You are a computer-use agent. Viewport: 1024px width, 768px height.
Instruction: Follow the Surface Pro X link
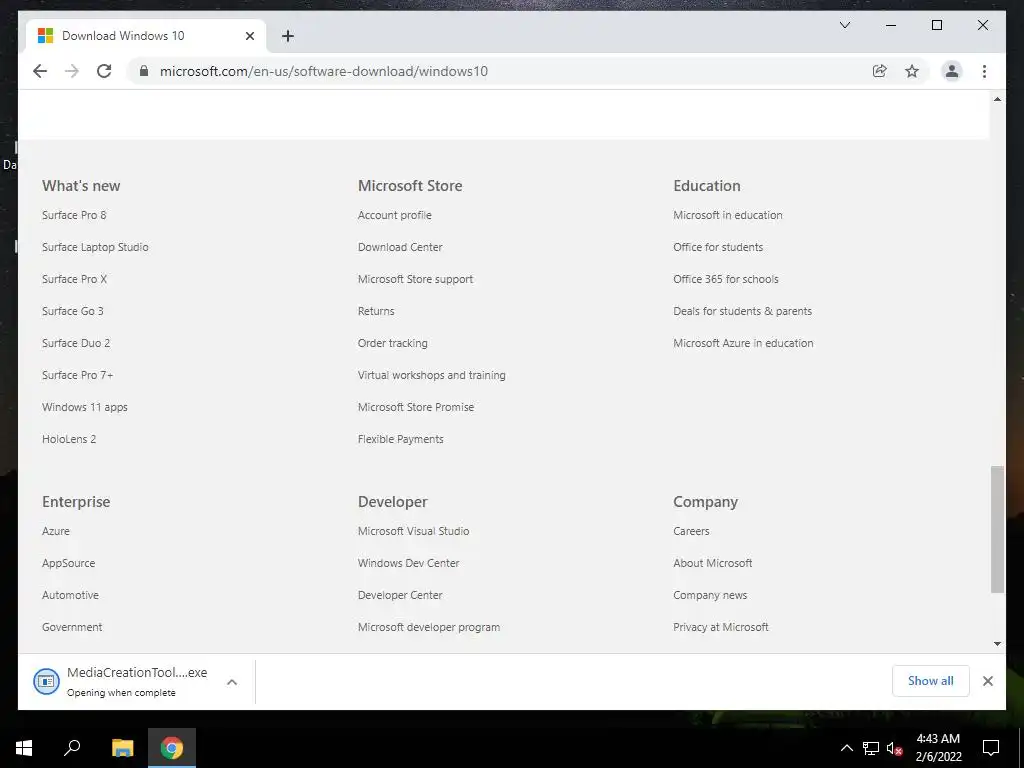74,279
